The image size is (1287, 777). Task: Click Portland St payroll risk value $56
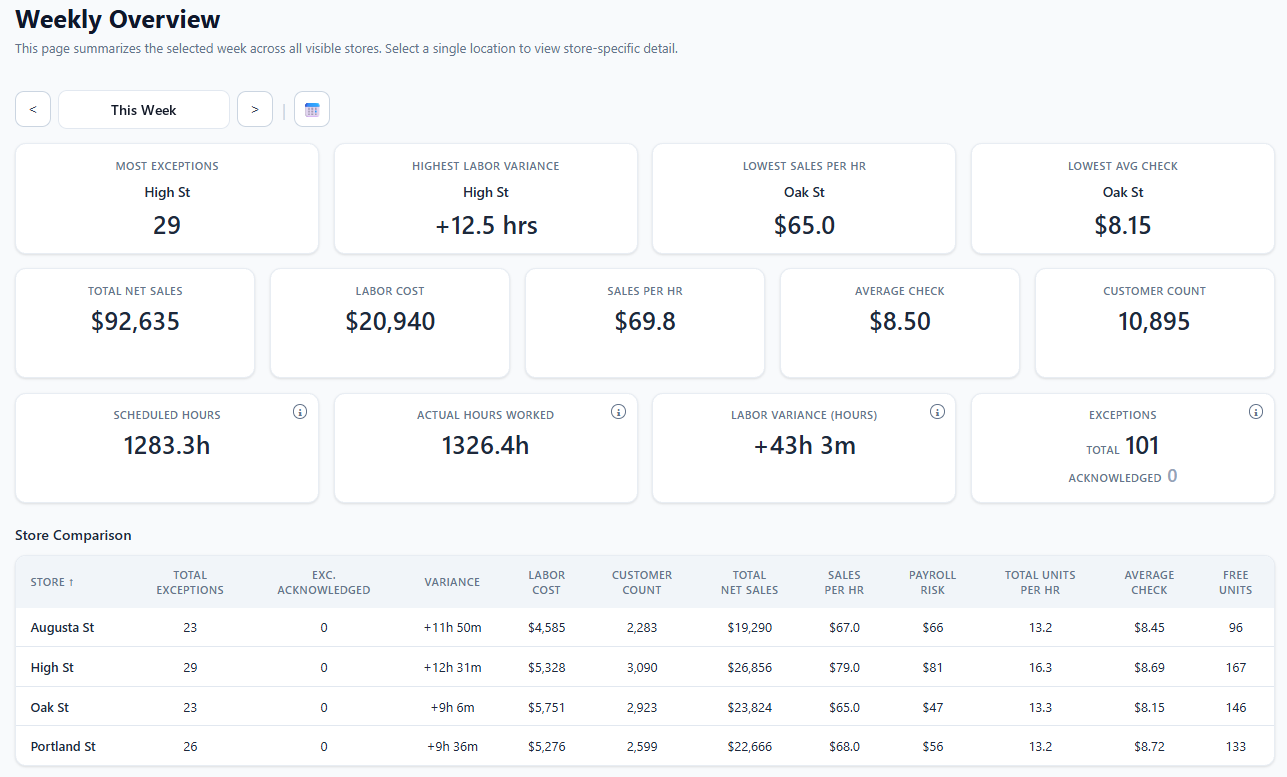[x=933, y=747]
